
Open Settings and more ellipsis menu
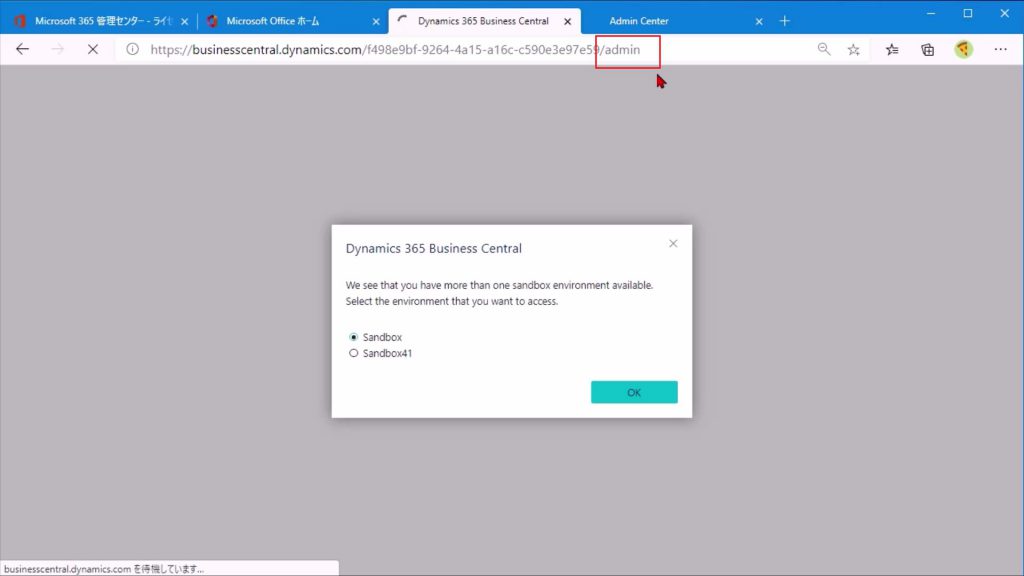tap(1000, 49)
